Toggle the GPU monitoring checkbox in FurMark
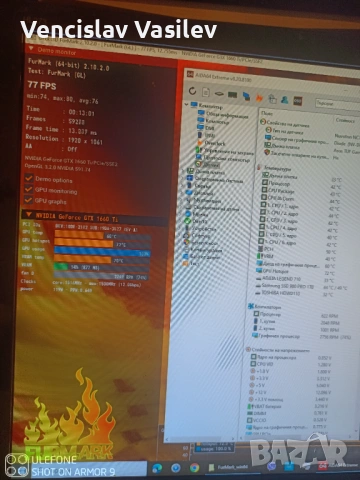This screenshot has width=360, height=480. pyautogui.click(x=29, y=189)
